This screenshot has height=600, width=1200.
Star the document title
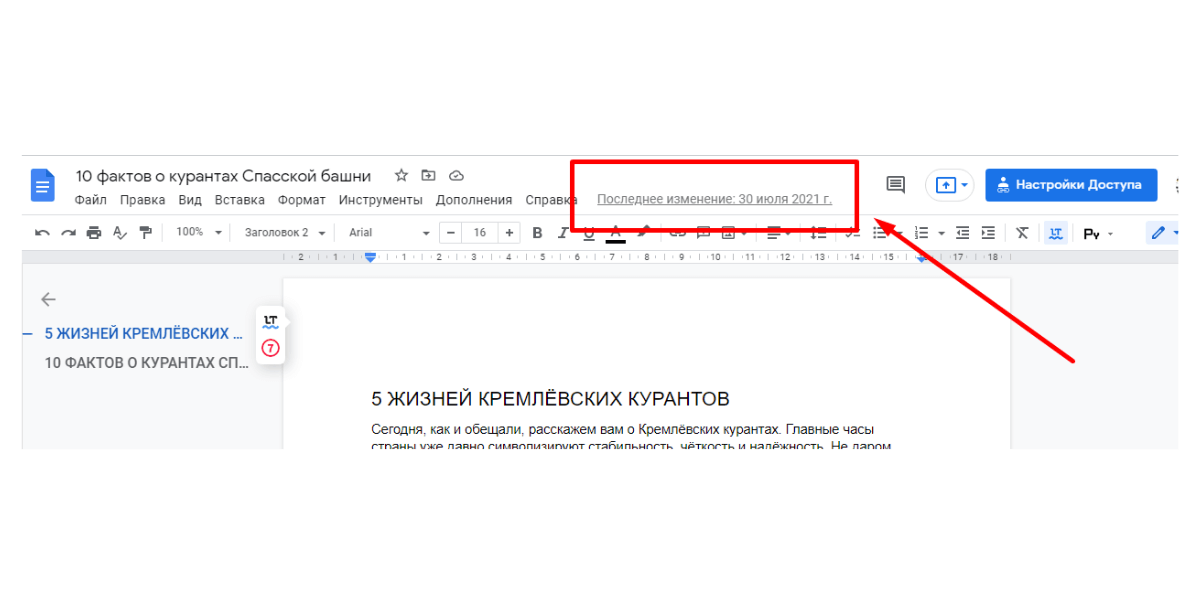pos(401,176)
